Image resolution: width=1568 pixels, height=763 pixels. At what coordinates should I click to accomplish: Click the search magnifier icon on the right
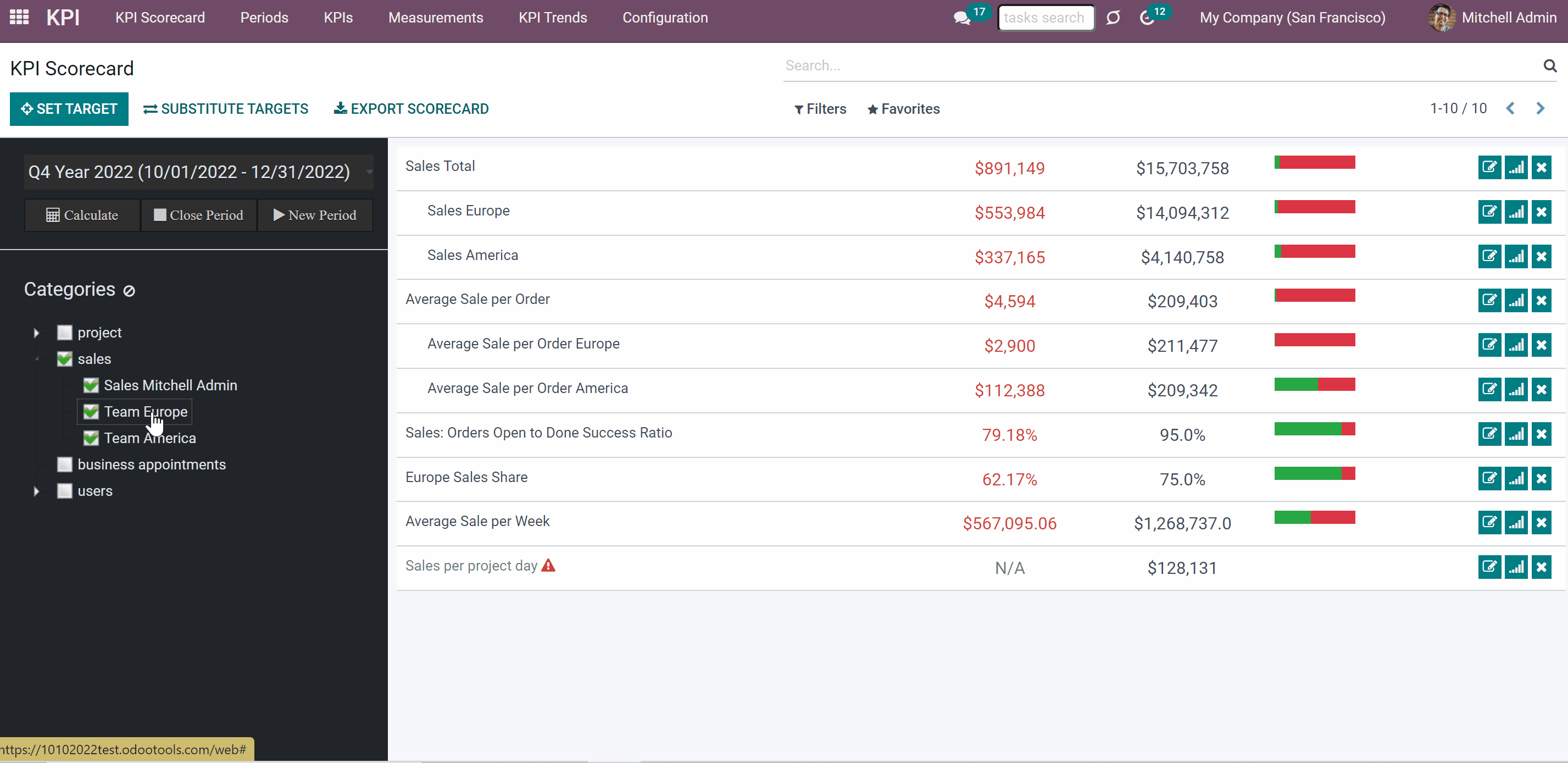tap(1550, 65)
